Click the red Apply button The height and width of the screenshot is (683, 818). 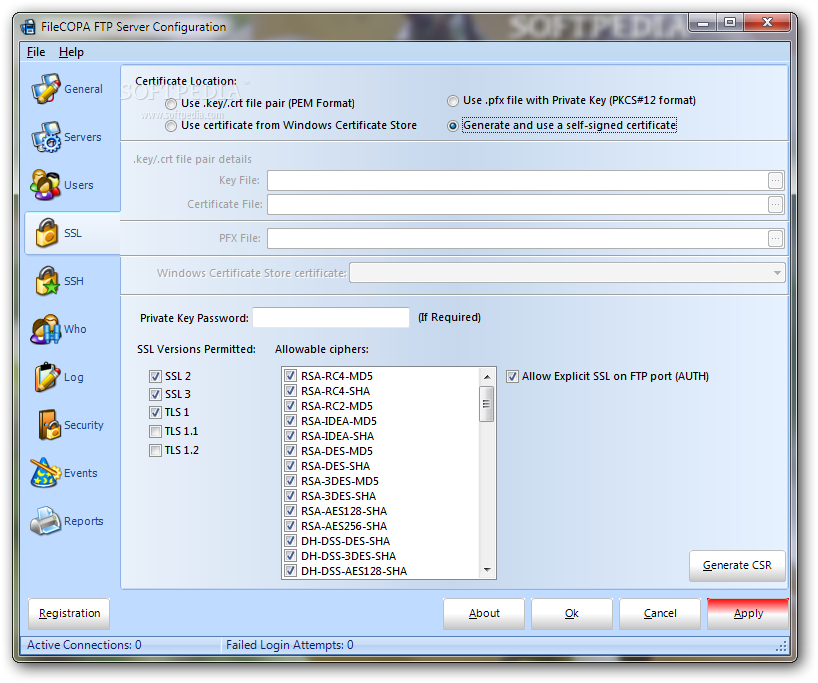[748, 614]
